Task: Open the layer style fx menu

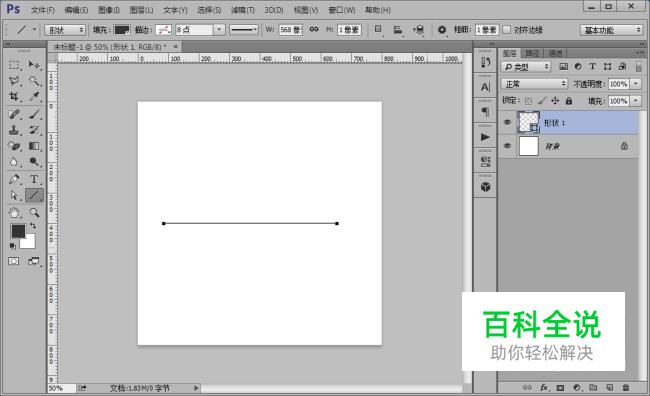Action: coord(544,387)
